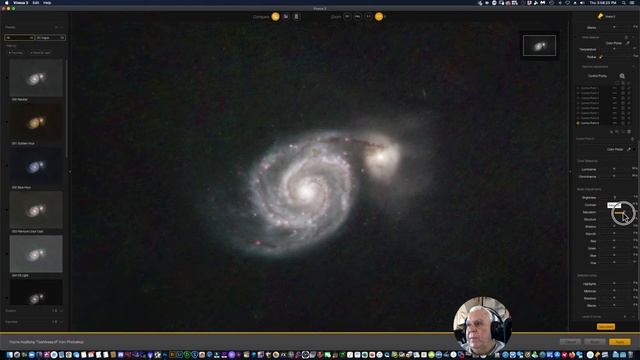Apply the 004 HK Light preset thumbnail
640x360 pixels.
(36, 254)
